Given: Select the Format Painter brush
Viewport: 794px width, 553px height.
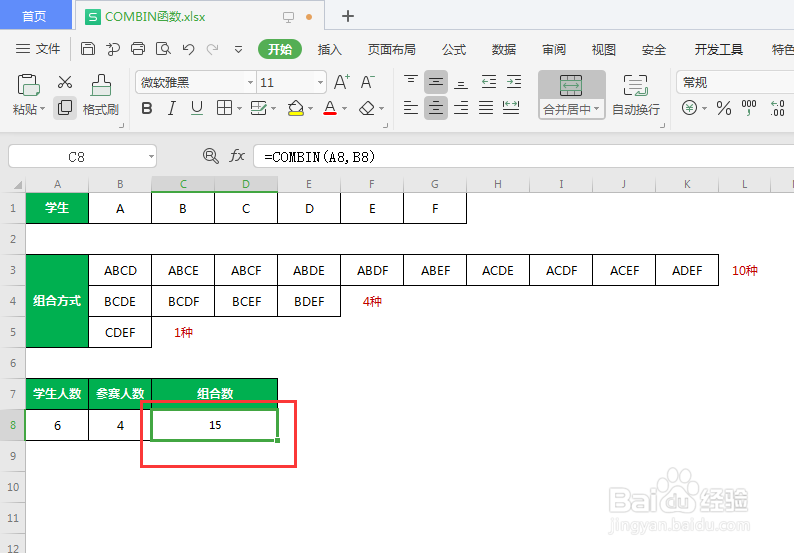Looking at the screenshot, I should (101, 85).
